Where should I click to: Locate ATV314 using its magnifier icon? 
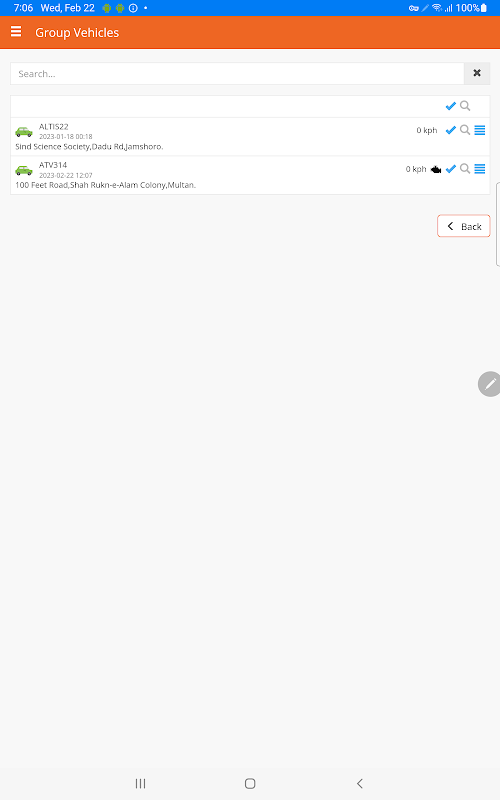pyautogui.click(x=465, y=169)
